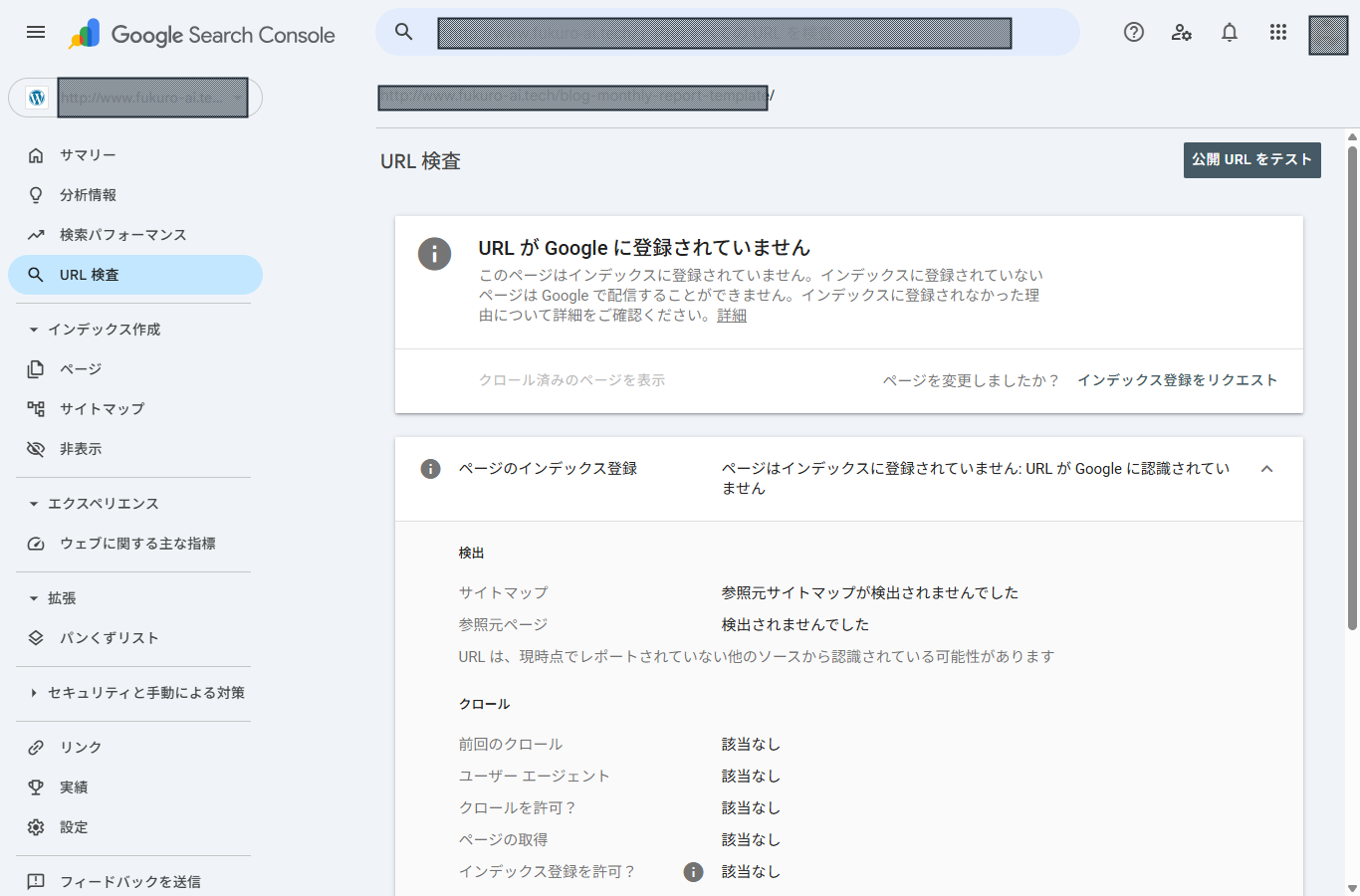Click the scrollbar up arrow
This screenshot has height=896, width=1360.
1352,137
